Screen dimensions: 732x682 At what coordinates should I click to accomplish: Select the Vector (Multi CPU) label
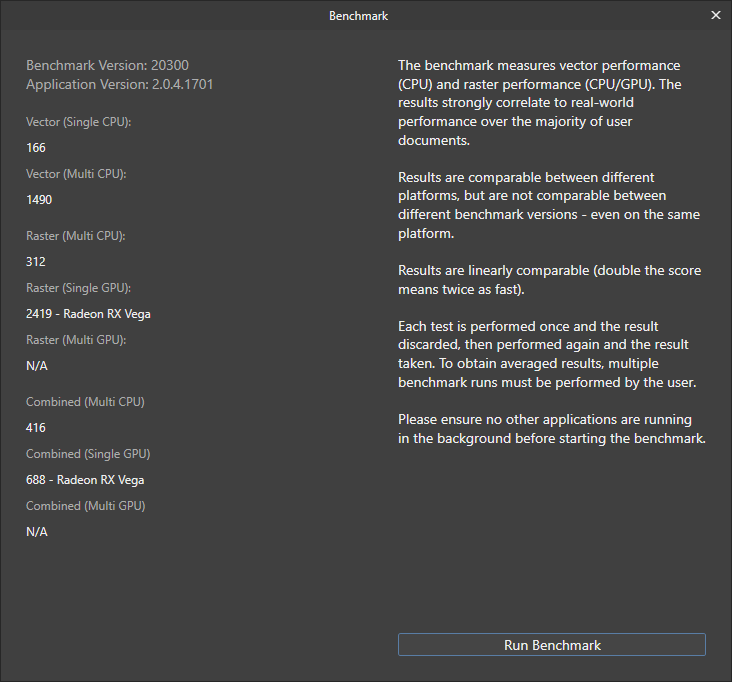[x=76, y=174]
